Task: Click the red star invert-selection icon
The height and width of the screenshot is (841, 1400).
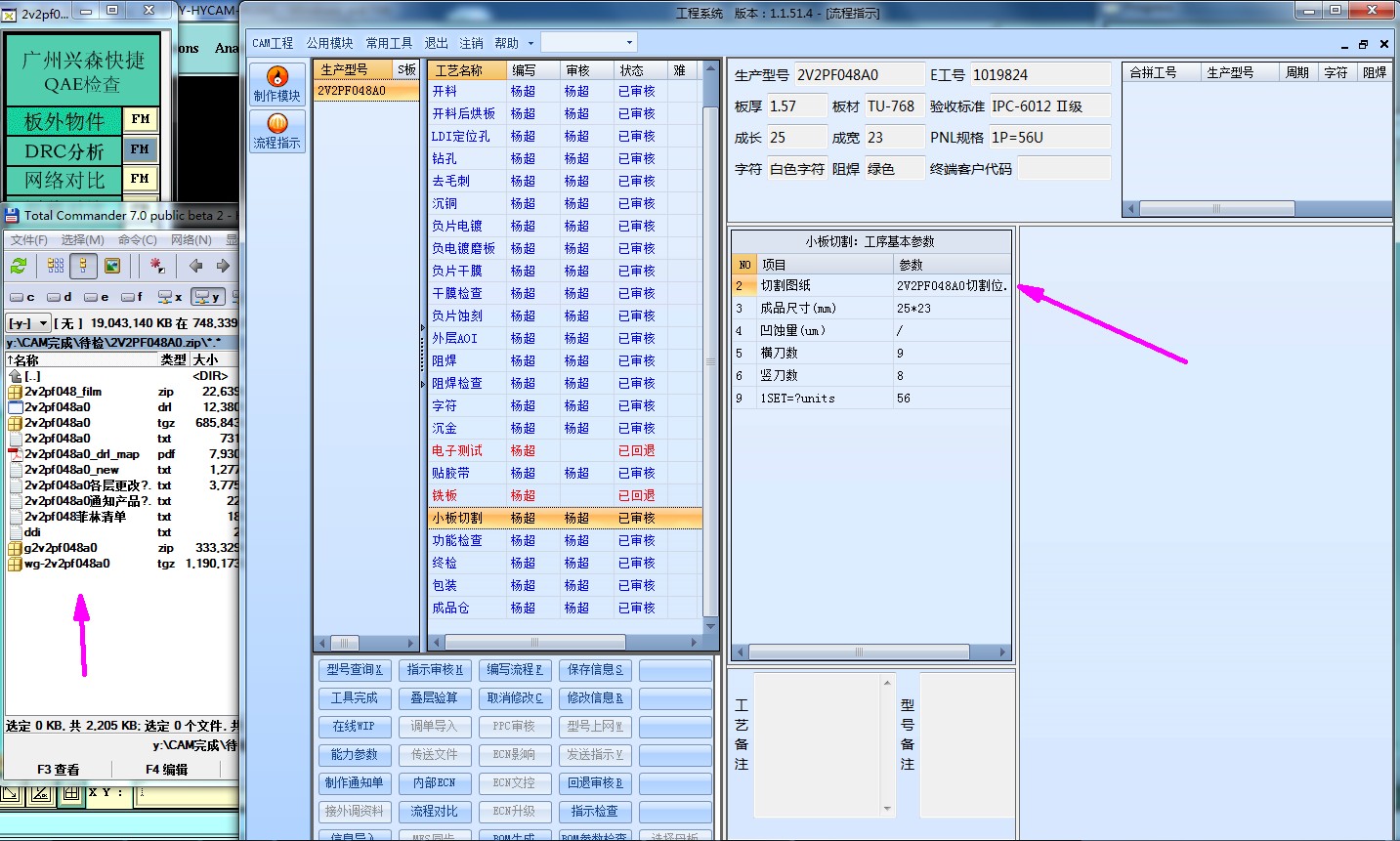Action: (155, 266)
